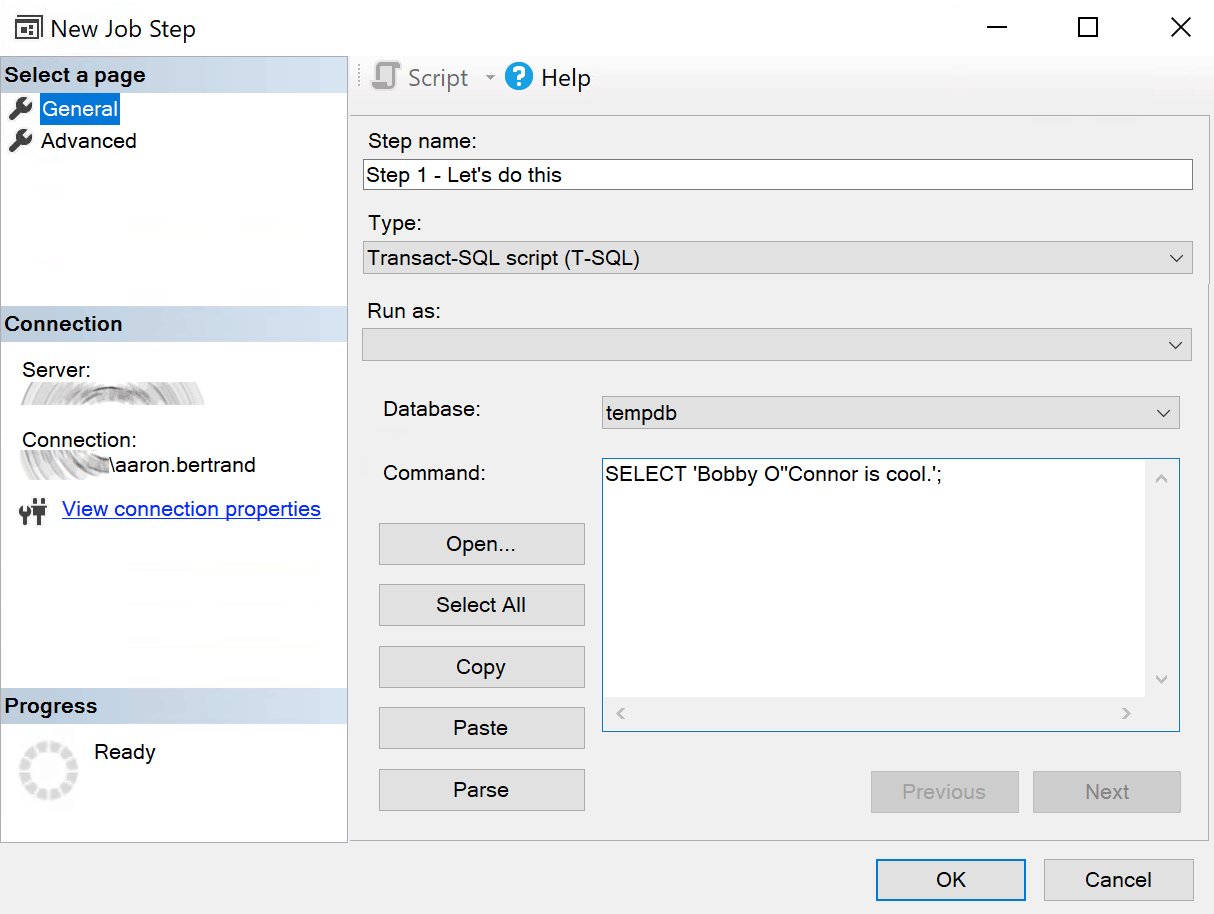
Task: Click OK to save the job step
Action: click(951, 880)
